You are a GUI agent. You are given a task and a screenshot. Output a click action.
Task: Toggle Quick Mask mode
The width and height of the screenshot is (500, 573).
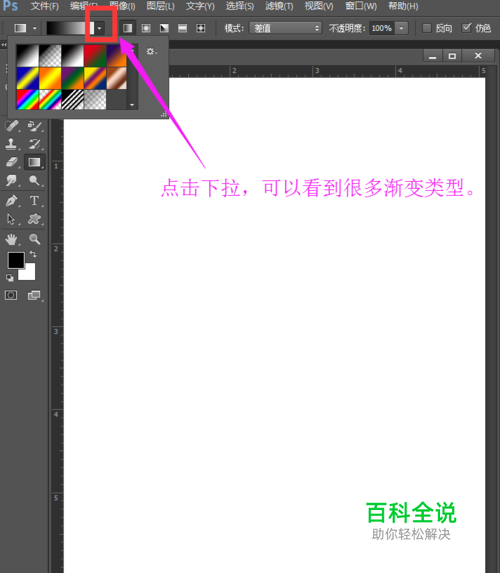coord(11,295)
